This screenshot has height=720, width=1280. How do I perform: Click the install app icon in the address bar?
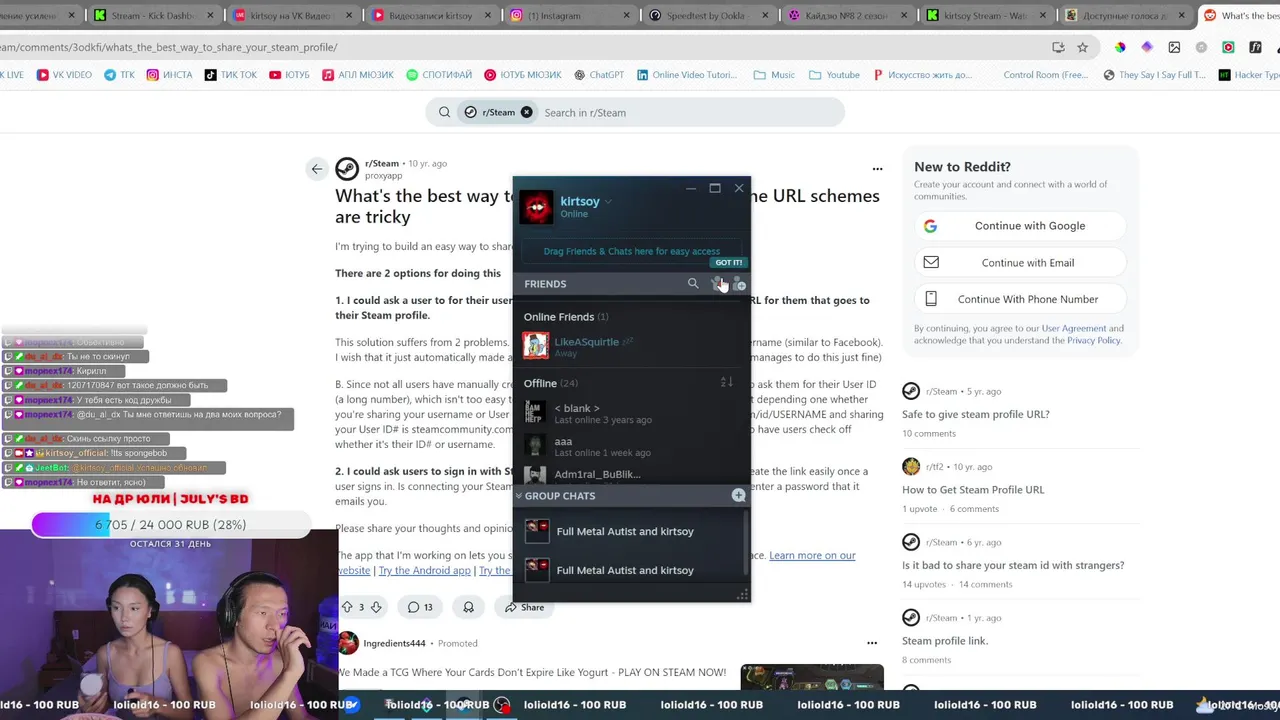click(1058, 47)
